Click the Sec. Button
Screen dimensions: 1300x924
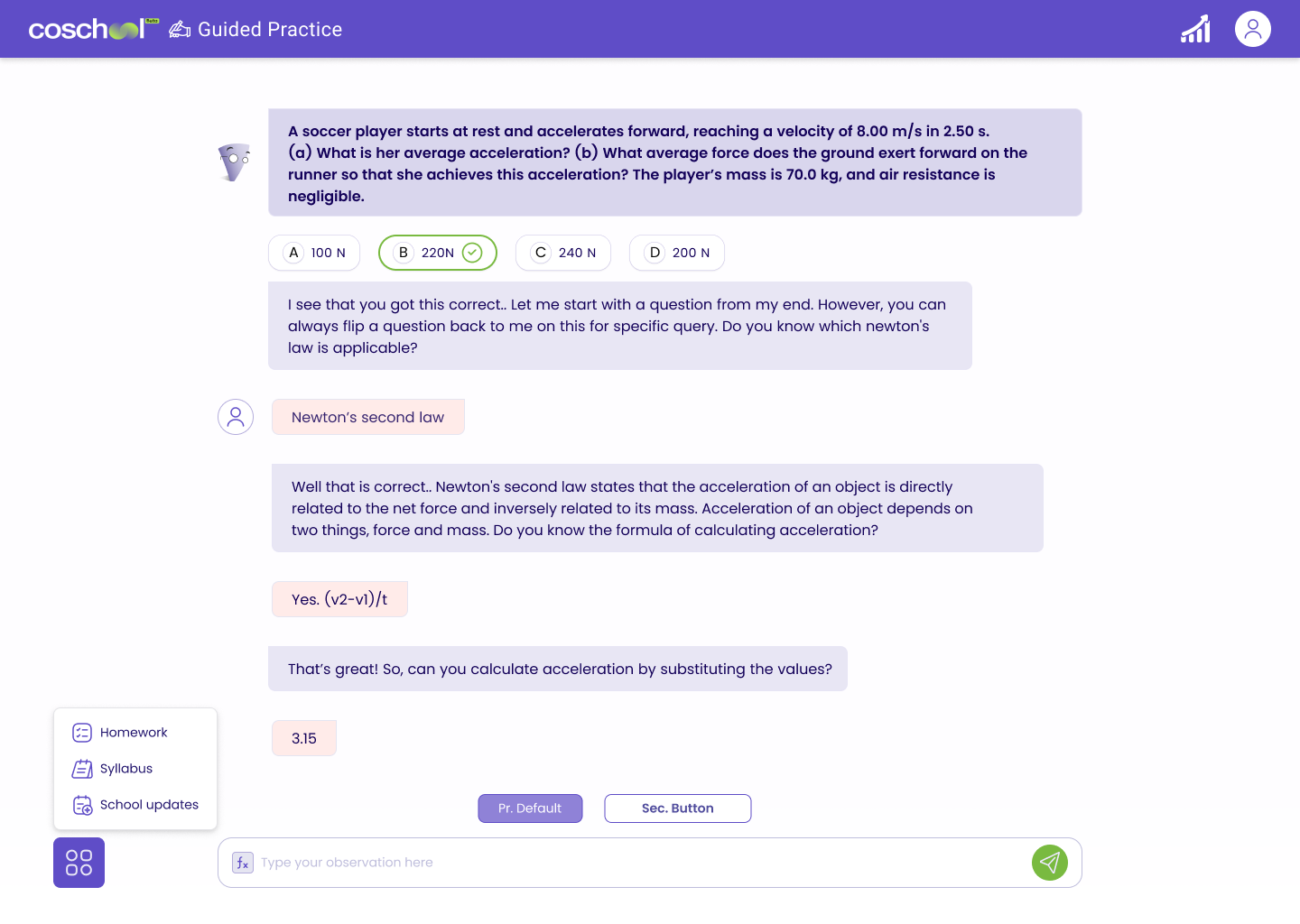(678, 808)
